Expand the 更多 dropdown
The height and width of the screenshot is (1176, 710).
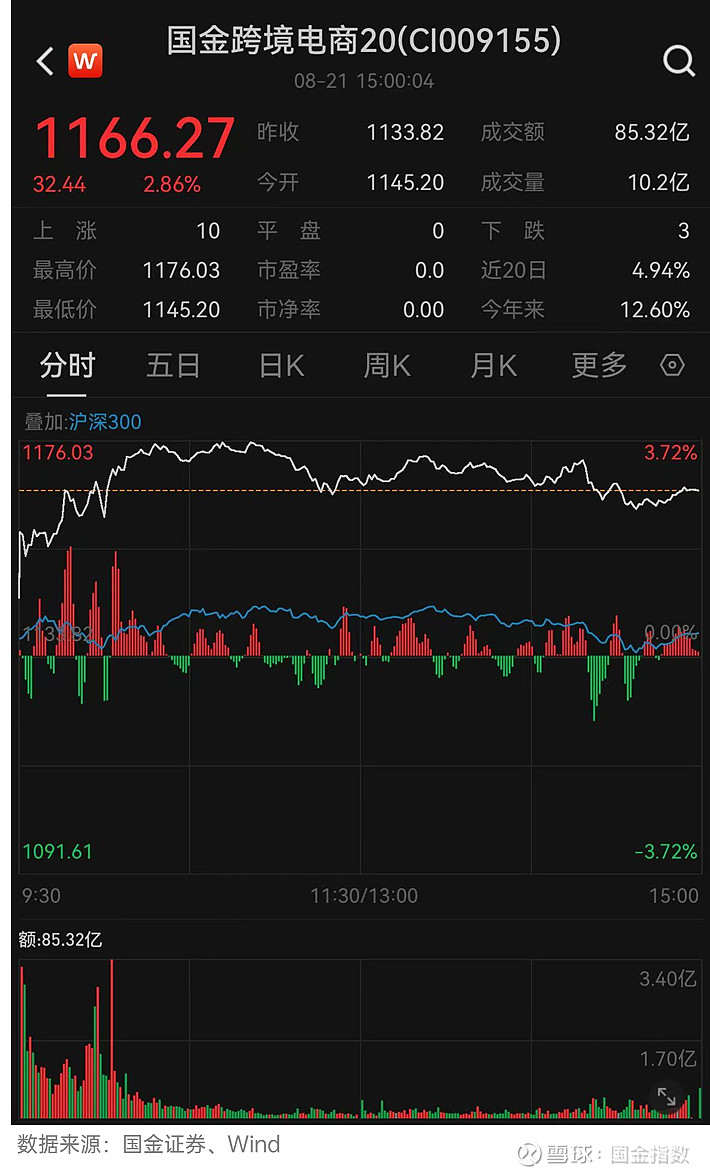[x=599, y=366]
